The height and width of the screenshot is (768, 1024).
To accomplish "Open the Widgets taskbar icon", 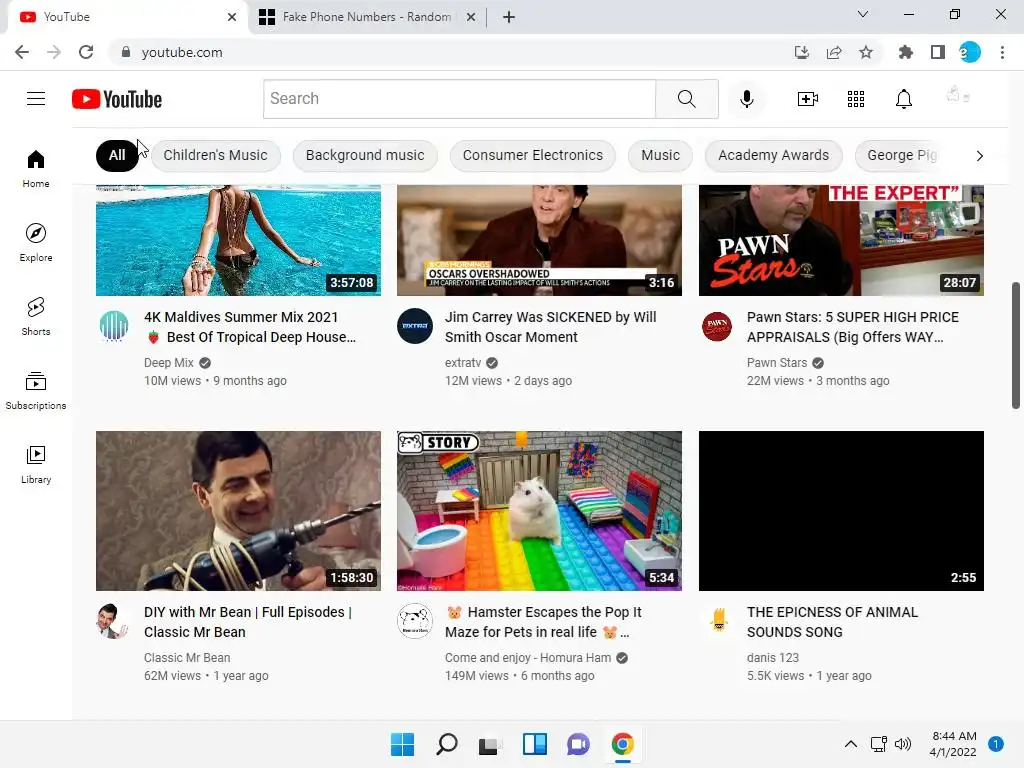I will (534, 744).
